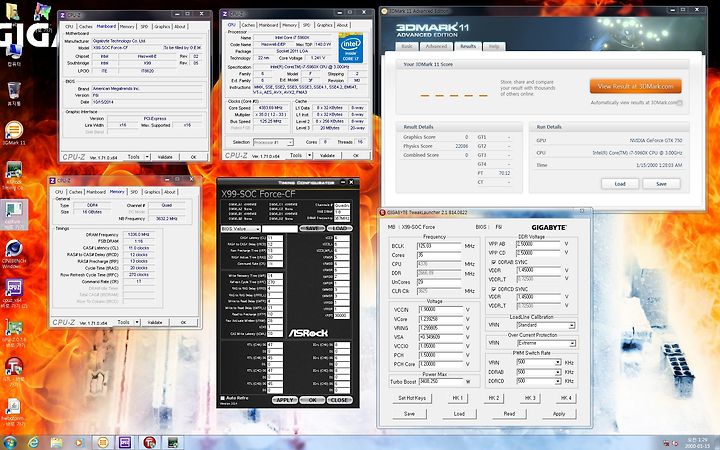Open Internet Explorer from the taskbar
The width and height of the screenshot is (720, 450).
[x=34, y=442]
